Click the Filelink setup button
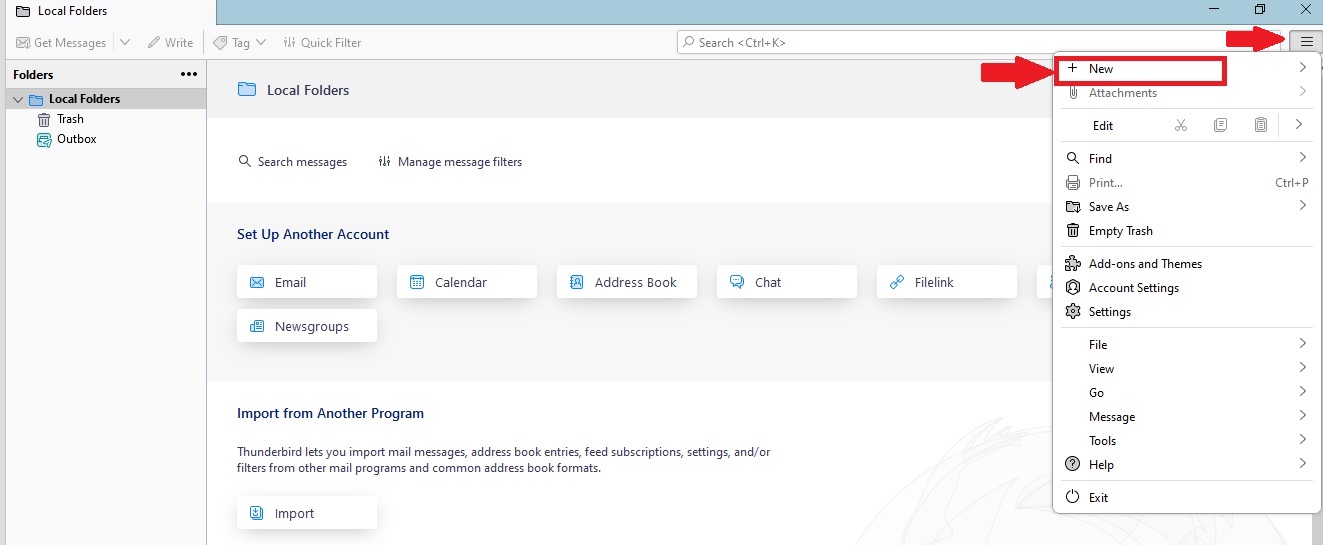Image resolution: width=1323 pixels, height=545 pixels. (x=947, y=282)
